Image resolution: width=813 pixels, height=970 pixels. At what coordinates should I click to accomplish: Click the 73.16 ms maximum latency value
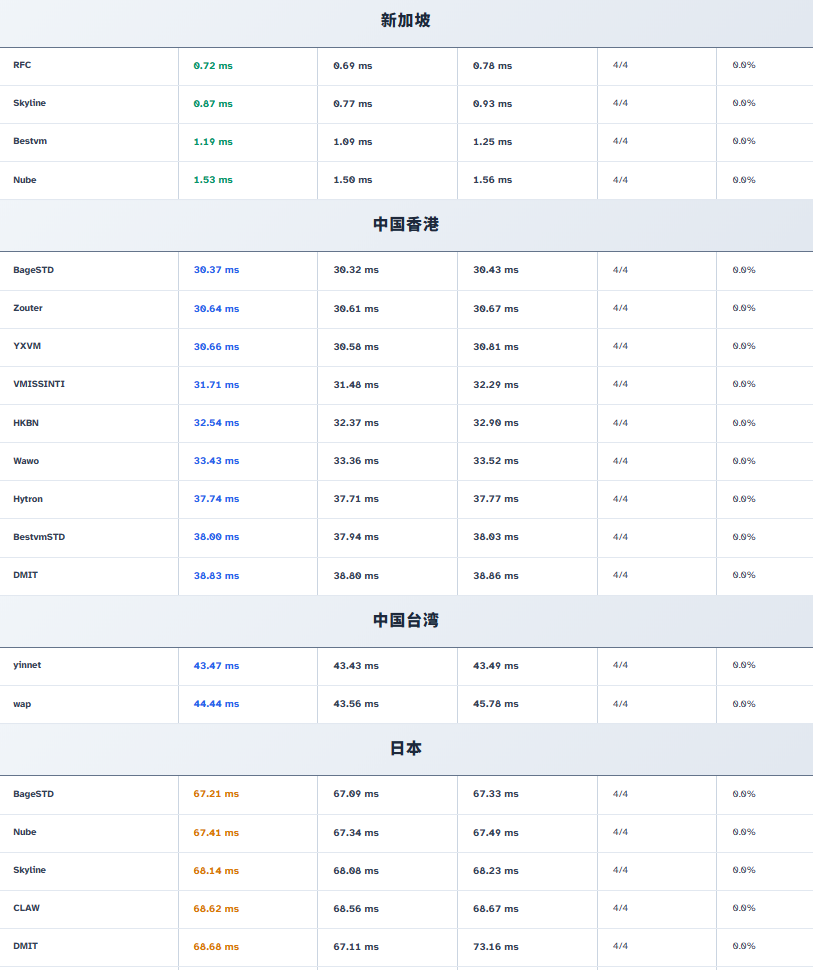pos(496,946)
